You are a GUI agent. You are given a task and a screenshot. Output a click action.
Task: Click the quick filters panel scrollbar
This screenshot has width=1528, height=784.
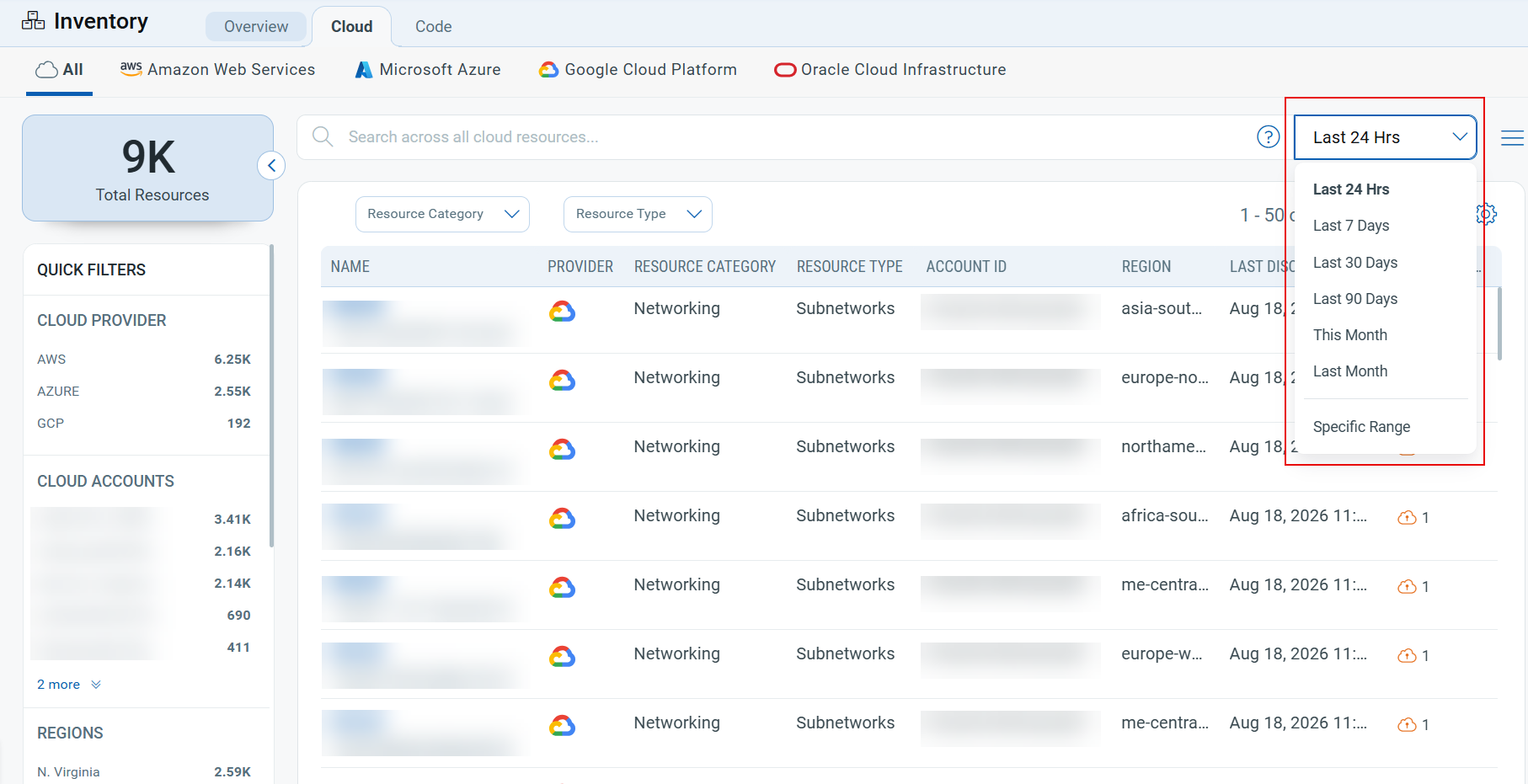coord(271,396)
